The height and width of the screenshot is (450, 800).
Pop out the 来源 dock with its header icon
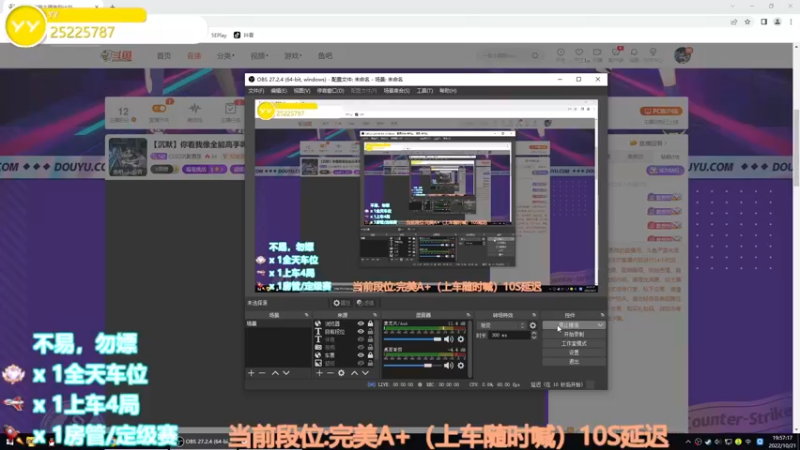click(x=374, y=315)
